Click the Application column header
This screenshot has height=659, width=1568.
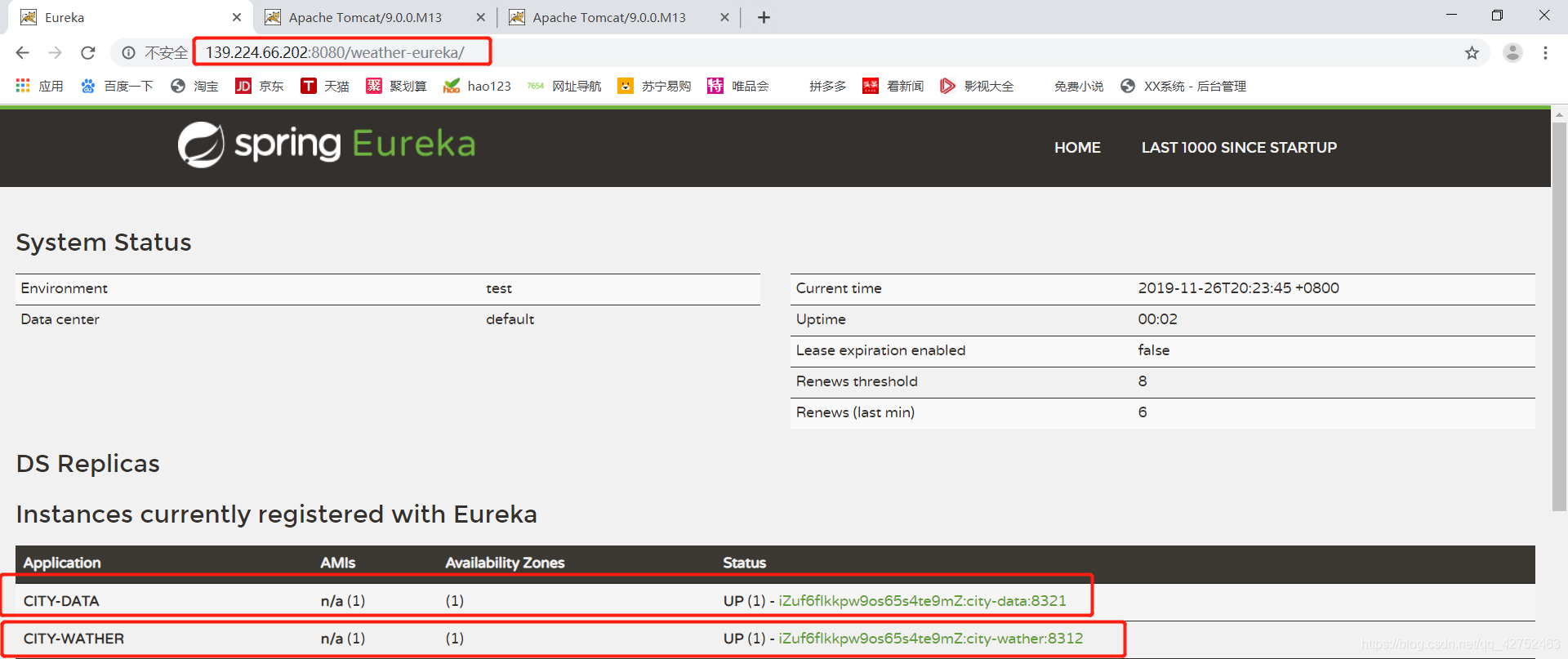pyautogui.click(x=62, y=563)
